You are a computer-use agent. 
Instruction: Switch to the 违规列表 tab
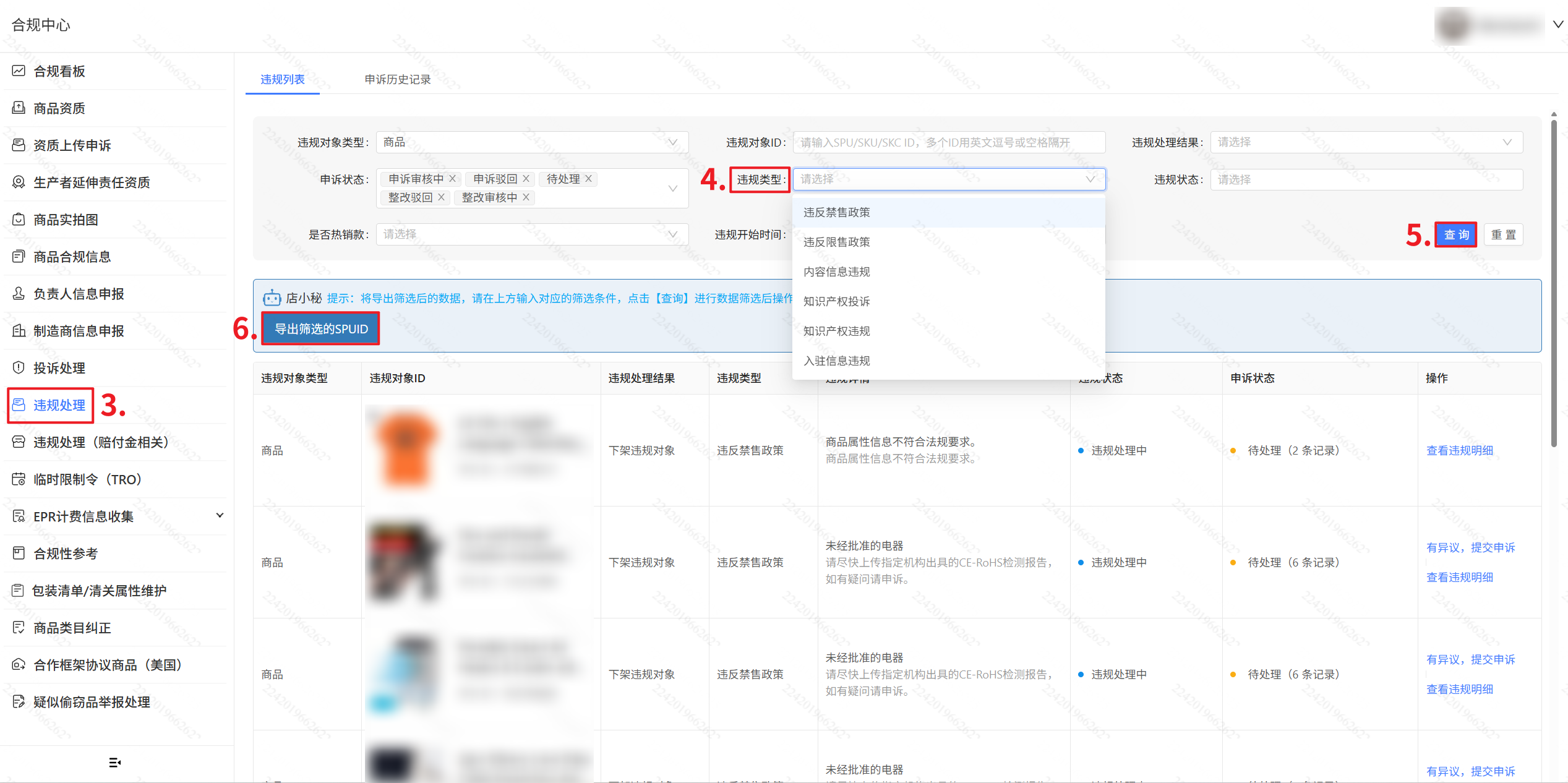tap(283, 79)
